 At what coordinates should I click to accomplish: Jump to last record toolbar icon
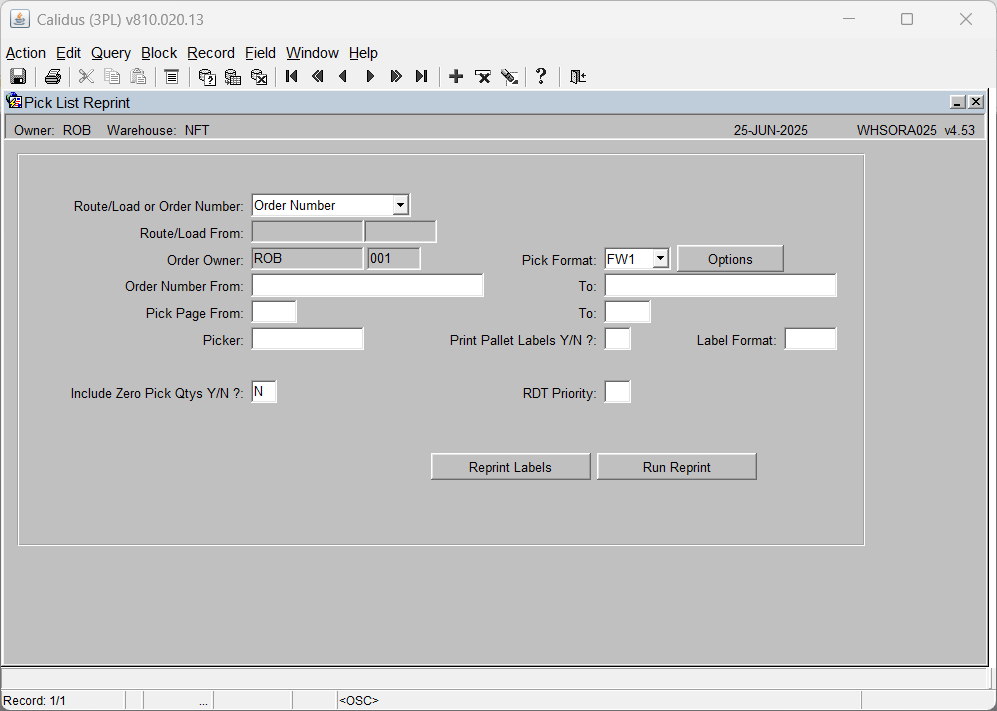click(x=422, y=76)
